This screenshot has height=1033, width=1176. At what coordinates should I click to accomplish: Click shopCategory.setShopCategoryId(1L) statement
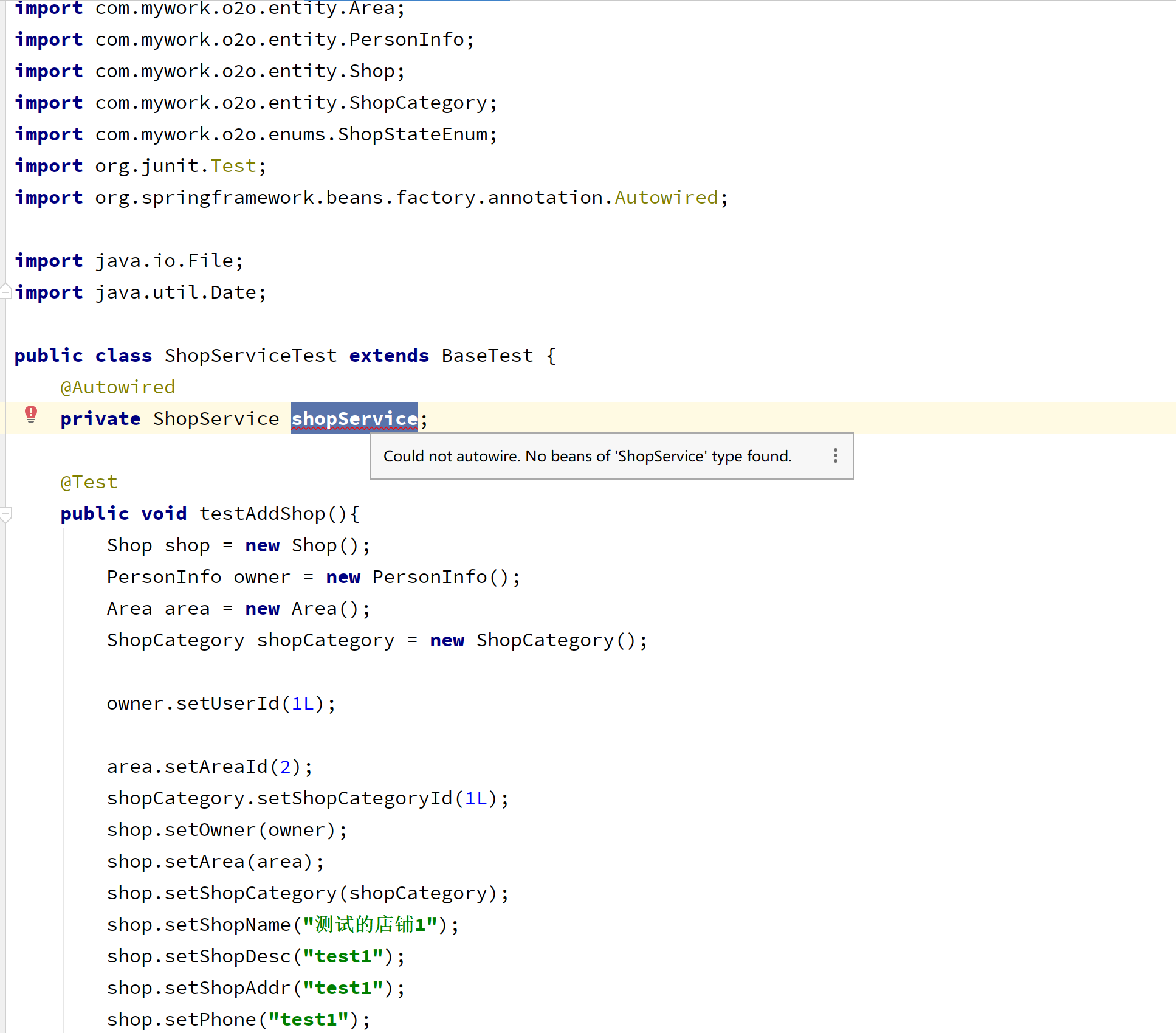pyautogui.click(x=308, y=798)
